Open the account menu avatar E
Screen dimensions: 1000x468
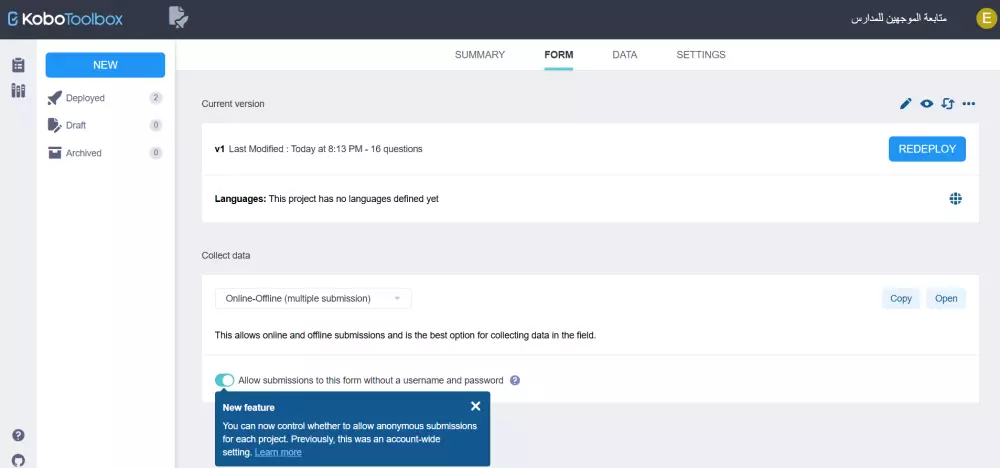[x=985, y=18]
